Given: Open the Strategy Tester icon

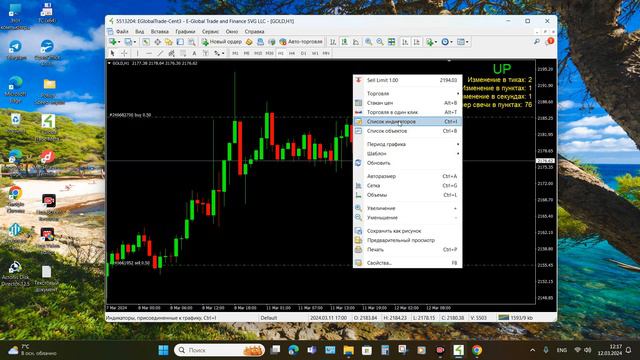Looking at the screenshot, I should (x=191, y=42).
